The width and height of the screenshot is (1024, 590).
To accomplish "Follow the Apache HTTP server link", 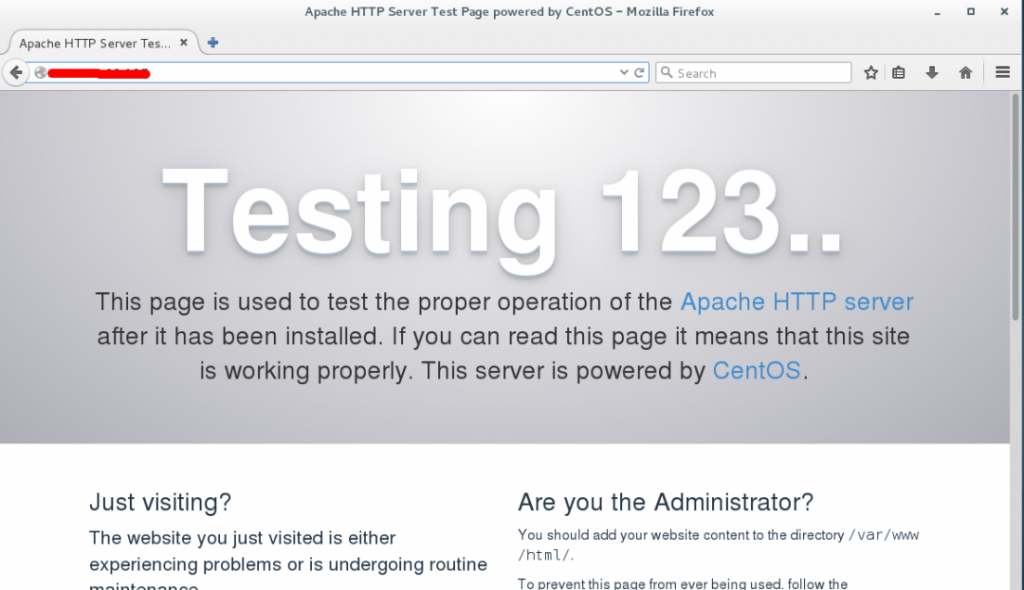I will 796,302.
